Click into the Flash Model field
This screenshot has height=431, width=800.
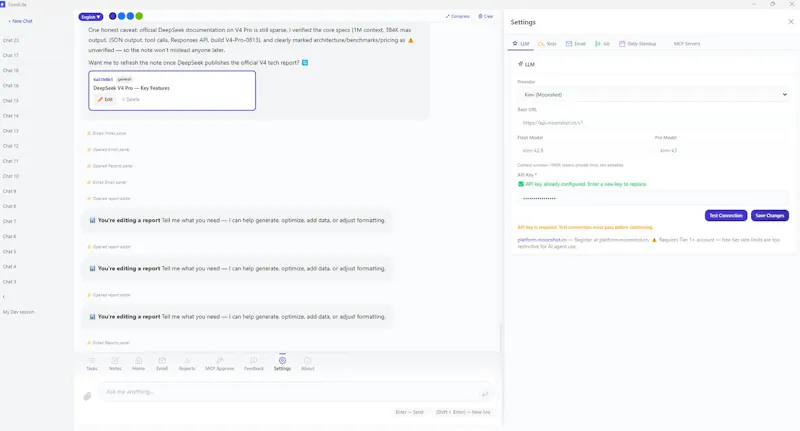pyautogui.click(x=583, y=150)
